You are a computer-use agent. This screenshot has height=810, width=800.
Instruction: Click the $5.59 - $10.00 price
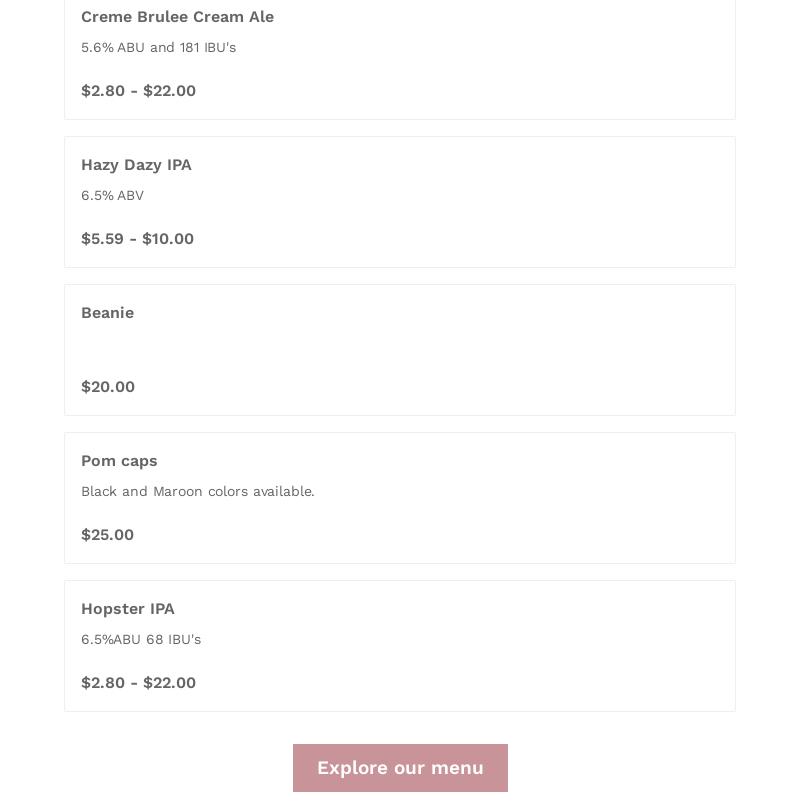click(x=137, y=239)
